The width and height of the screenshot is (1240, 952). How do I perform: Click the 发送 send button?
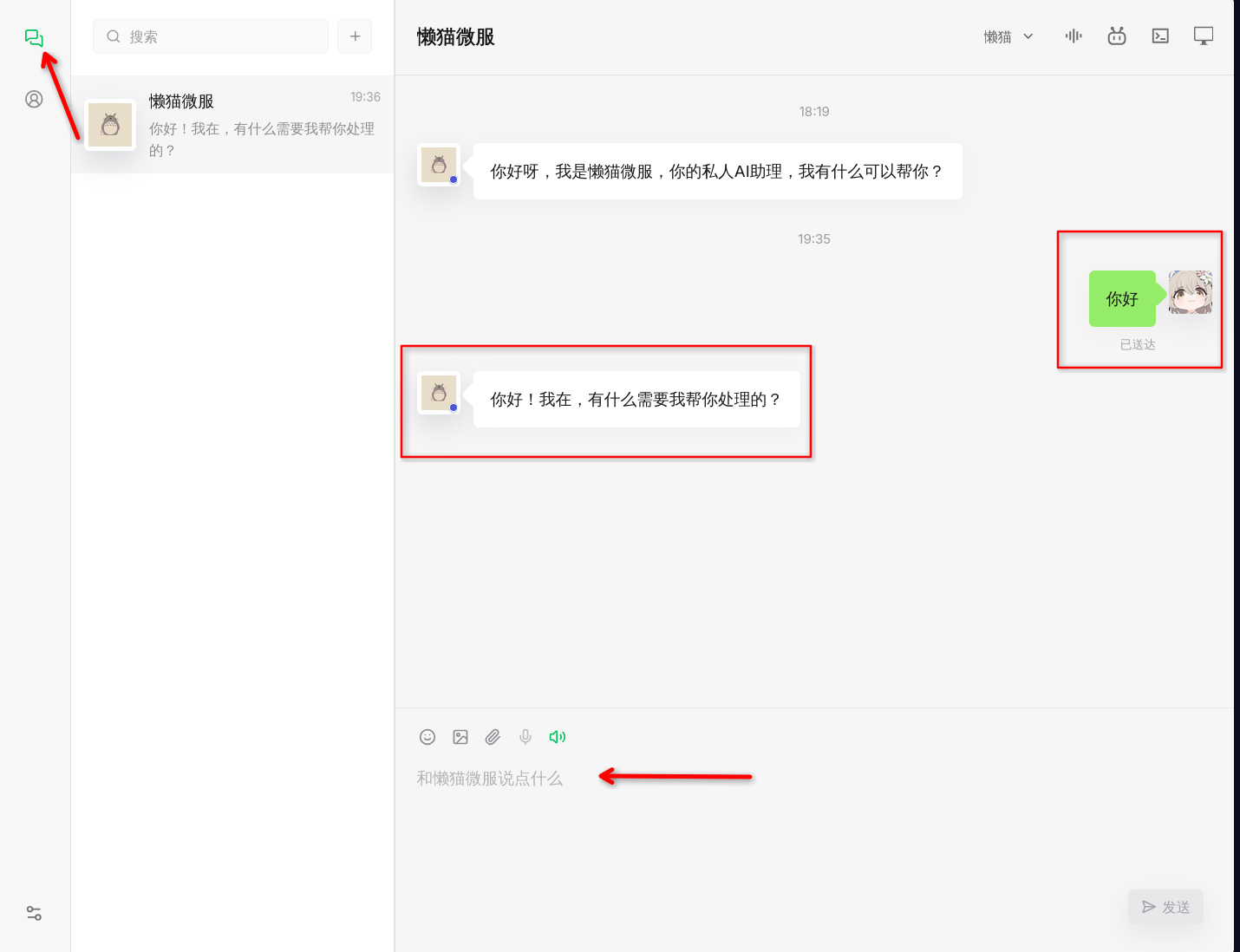point(1165,907)
